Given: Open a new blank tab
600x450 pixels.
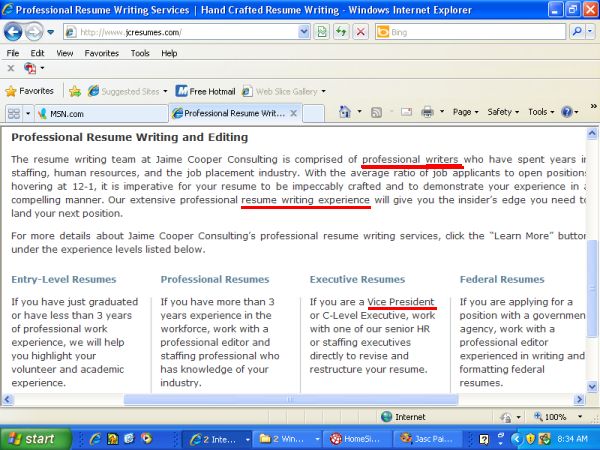Looking at the screenshot, I should (x=313, y=114).
